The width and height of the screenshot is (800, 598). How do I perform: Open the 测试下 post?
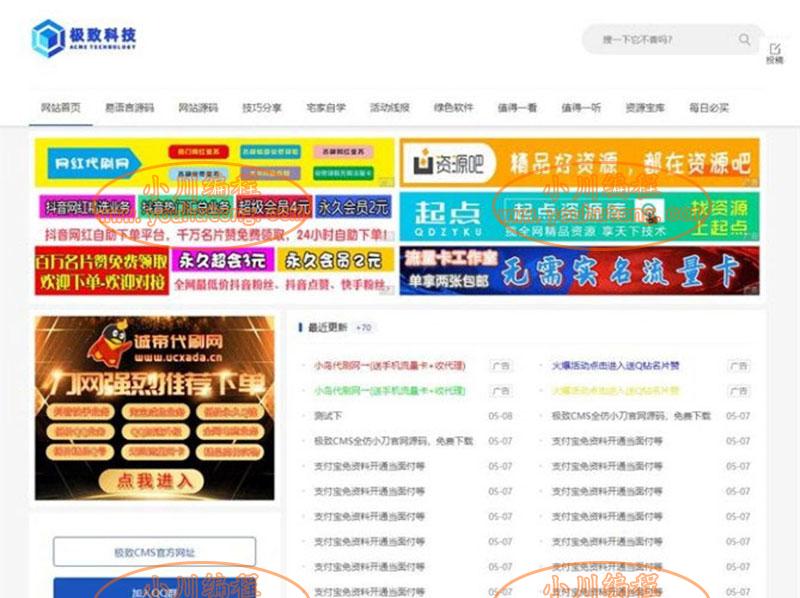pos(328,416)
